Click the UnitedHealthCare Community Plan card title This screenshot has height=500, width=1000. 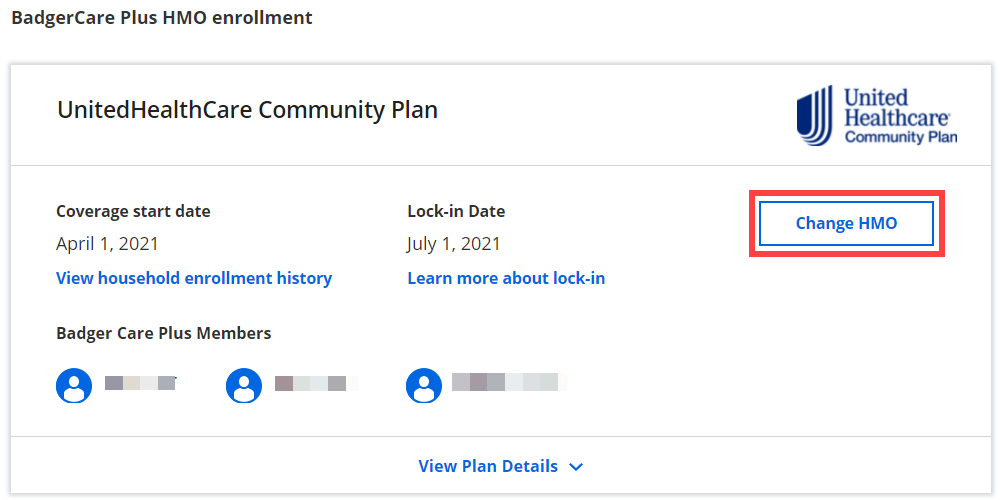(248, 109)
